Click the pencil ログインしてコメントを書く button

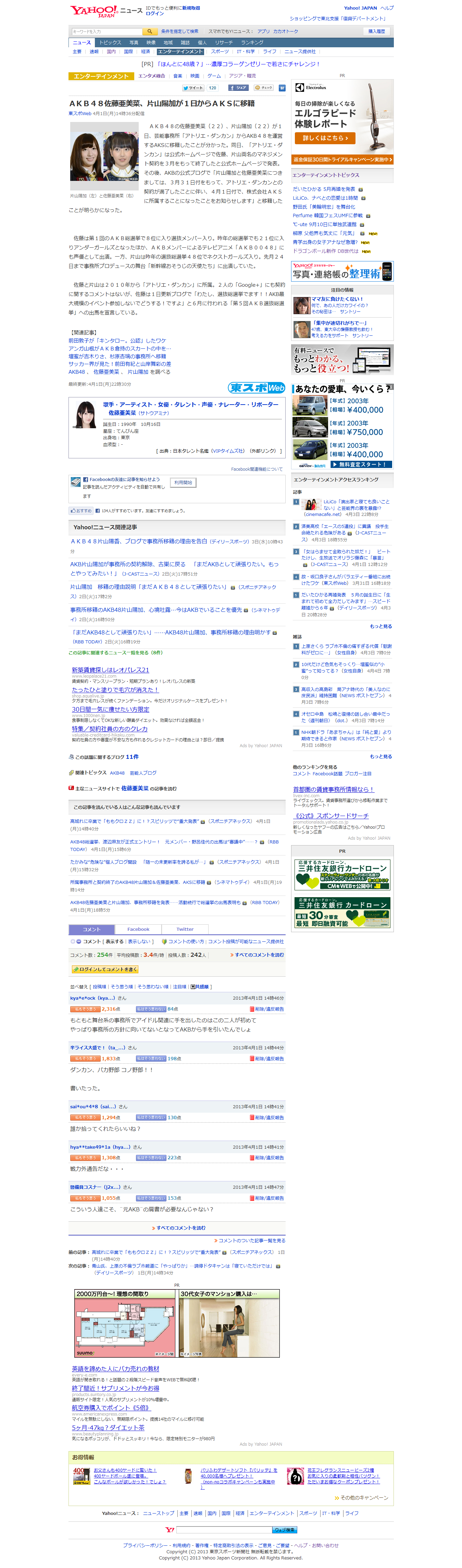pos(105,969)
